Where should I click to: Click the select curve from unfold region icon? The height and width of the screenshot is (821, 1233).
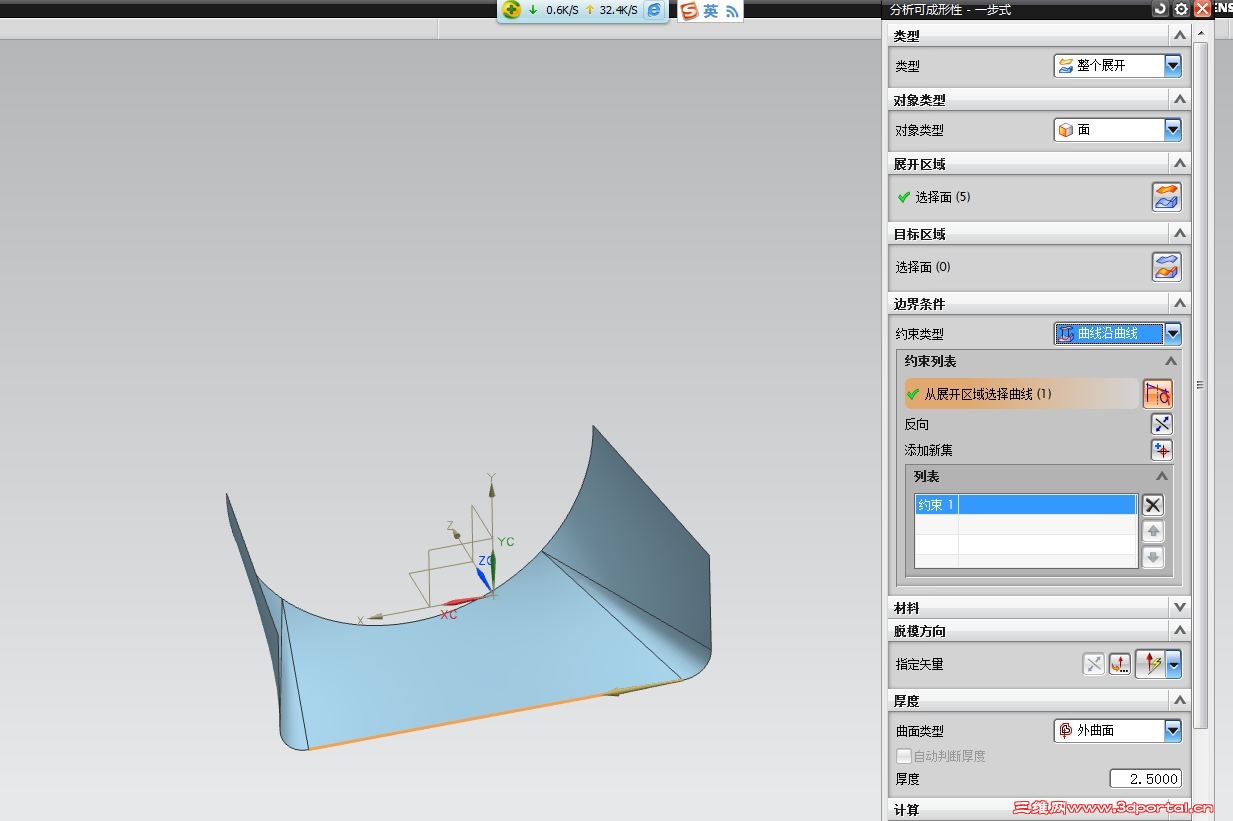(x=1158, y=394)
